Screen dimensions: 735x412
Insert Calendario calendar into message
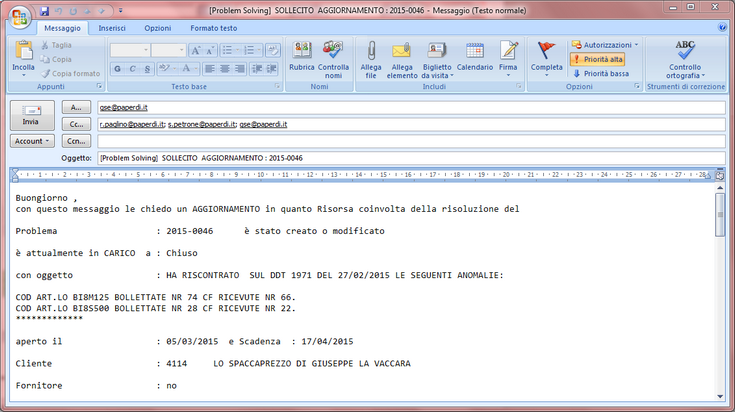point(475,57)
